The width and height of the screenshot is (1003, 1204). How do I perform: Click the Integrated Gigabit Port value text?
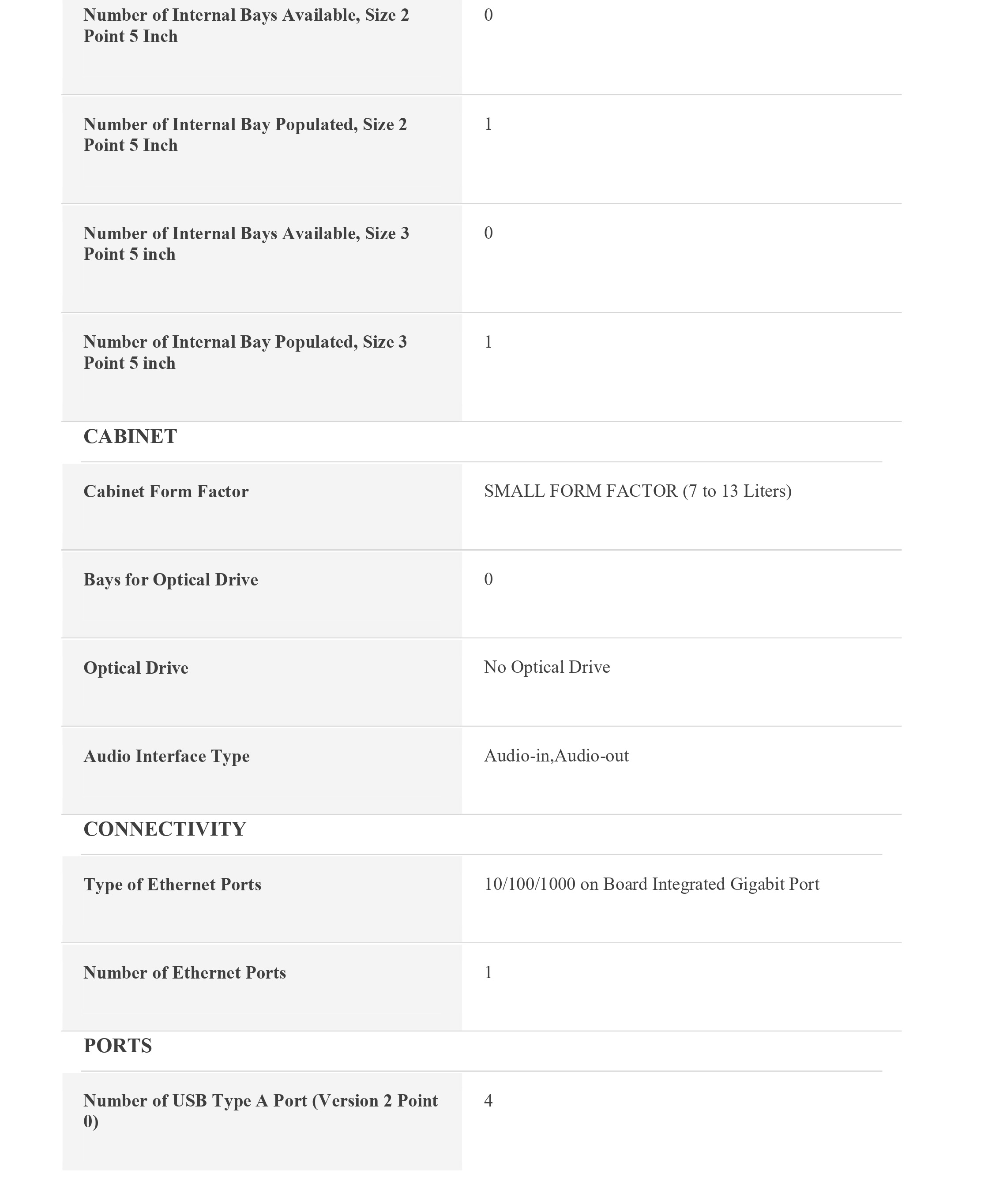tap(651, 885)
